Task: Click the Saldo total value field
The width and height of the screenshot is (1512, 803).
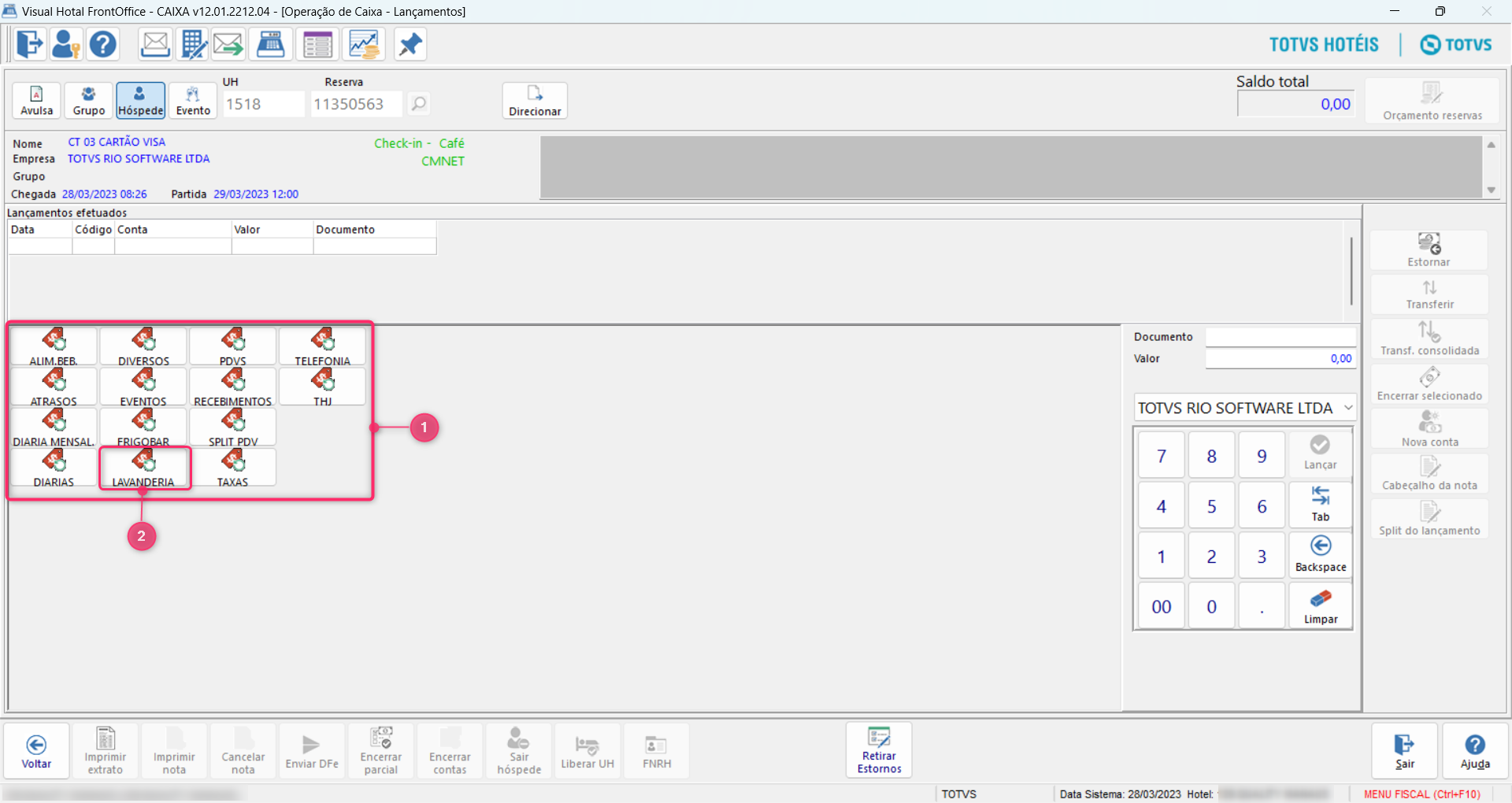Action: 1296,104
